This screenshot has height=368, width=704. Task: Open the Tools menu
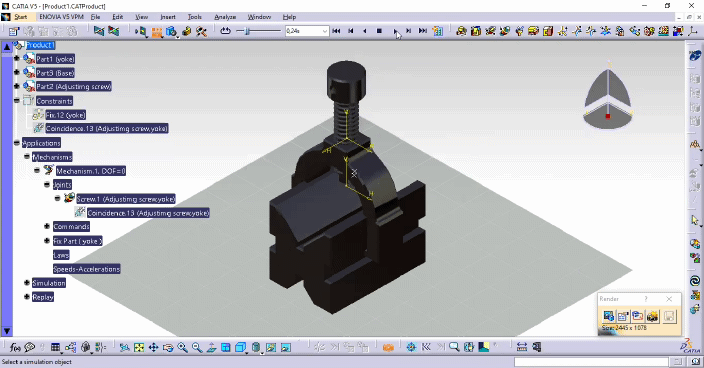point(194,17)
